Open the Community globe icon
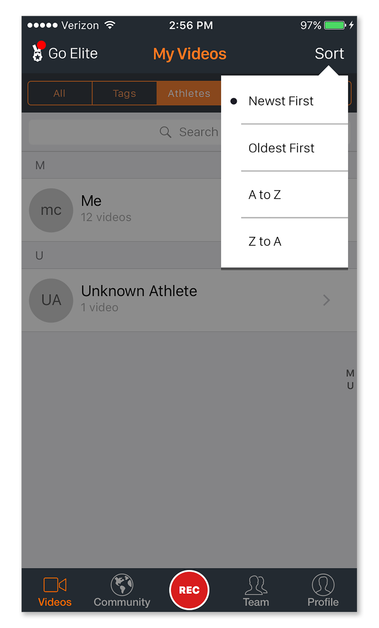Screen dimensions: 379x628 (x=122, y=585)
